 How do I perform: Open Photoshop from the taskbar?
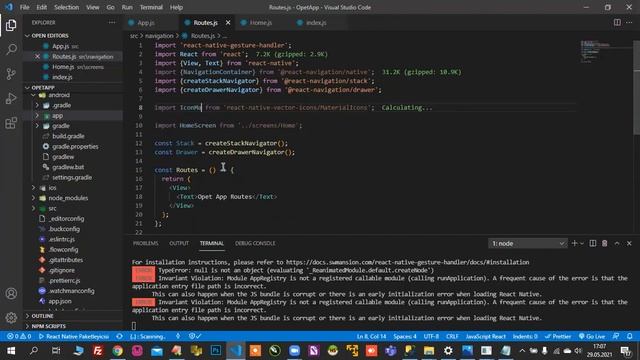tap(216, 351)
